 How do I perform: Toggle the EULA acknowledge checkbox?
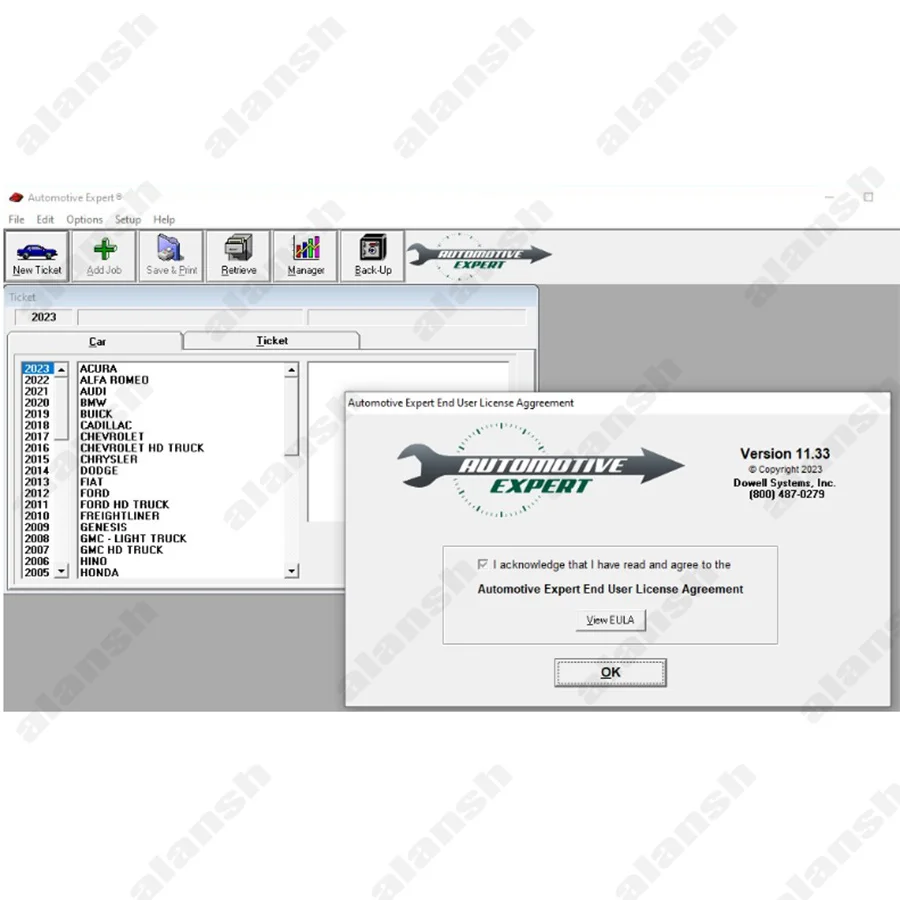483,564
